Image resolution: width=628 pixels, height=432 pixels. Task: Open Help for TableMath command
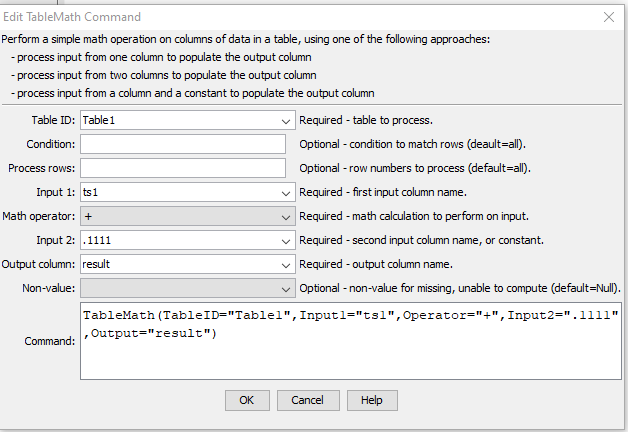tap(372, 400)
